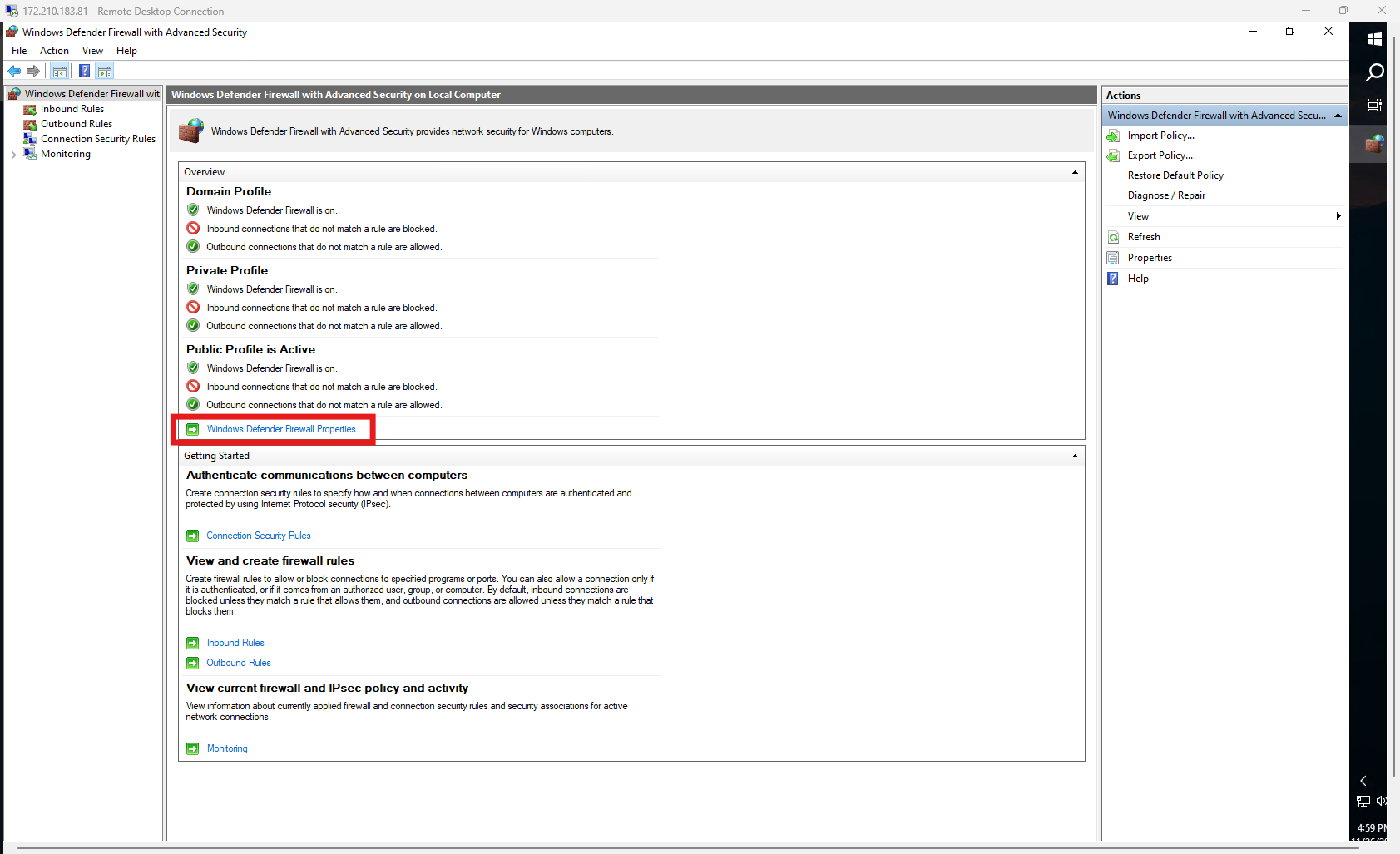
Task: Open the Windows Defender Firewall Properties link
Action: click(281, 429)
